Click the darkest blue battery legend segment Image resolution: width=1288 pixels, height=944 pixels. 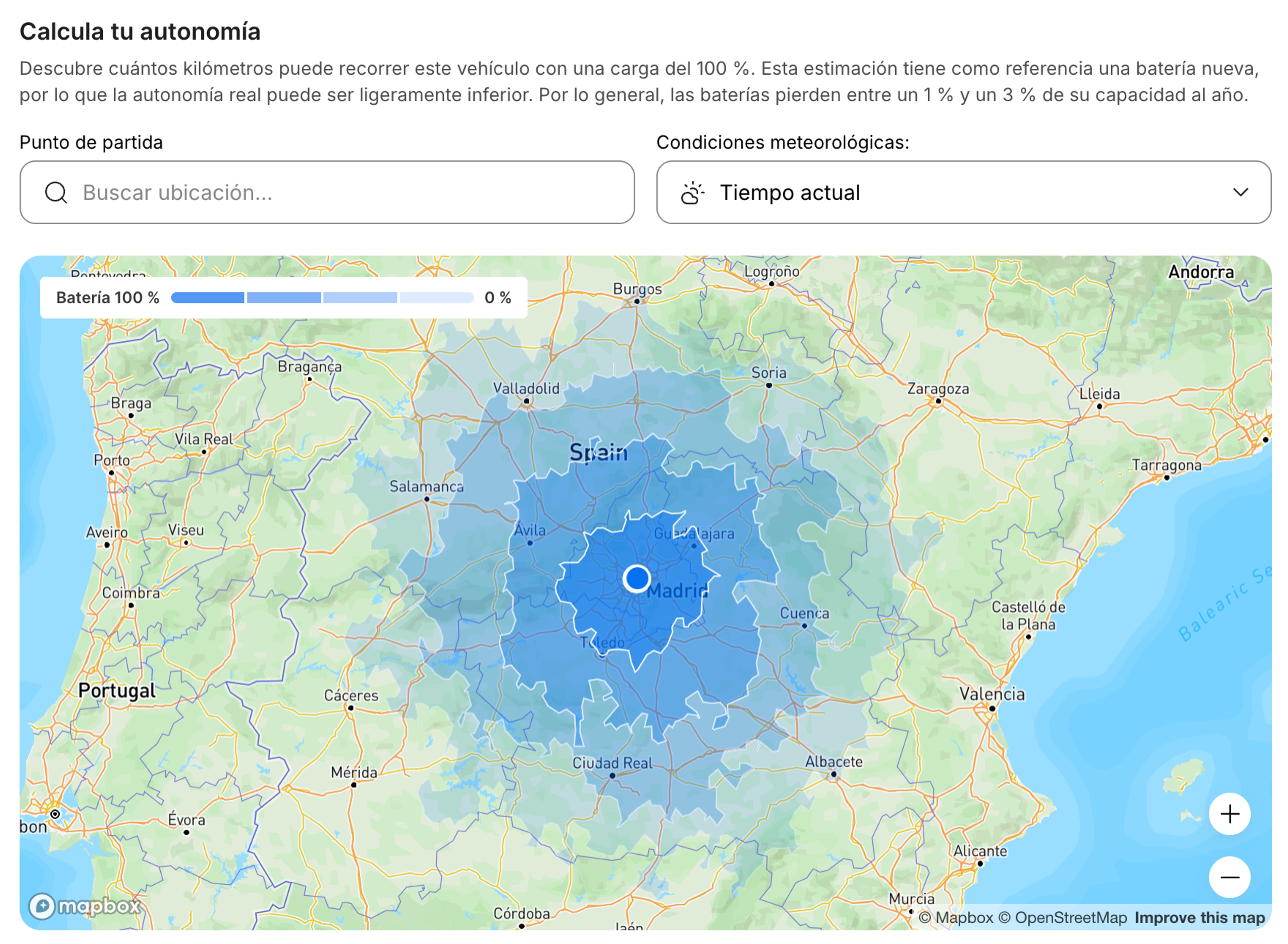click(207, 298)
